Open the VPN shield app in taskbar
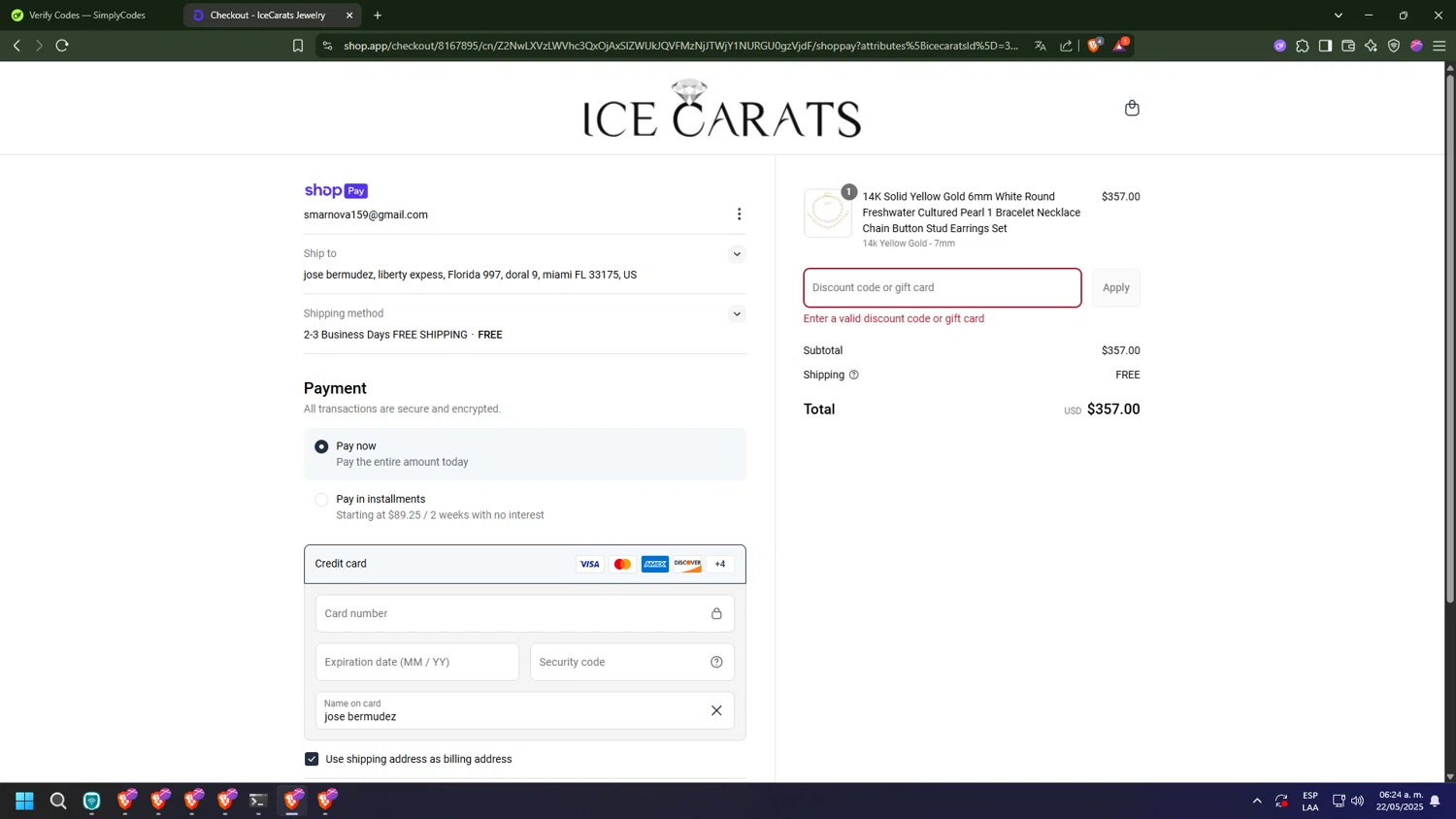 click(x=92, y=801)
